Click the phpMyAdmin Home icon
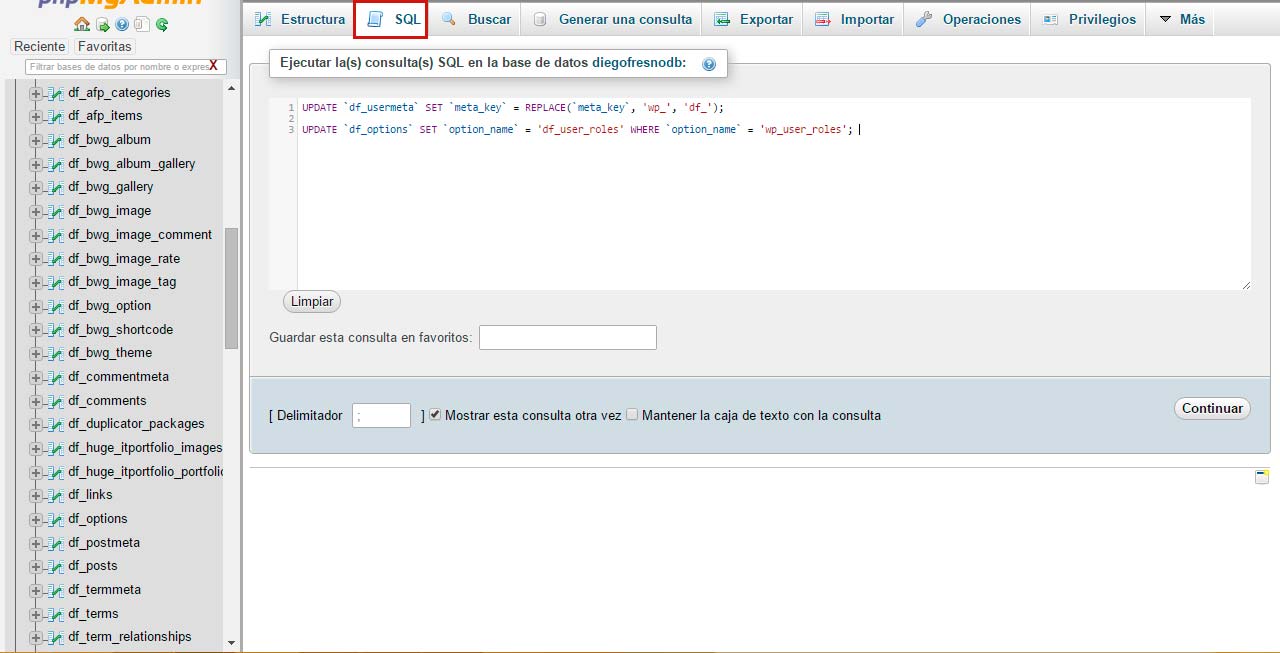1280x653 pixels. [x=82, y=24]
